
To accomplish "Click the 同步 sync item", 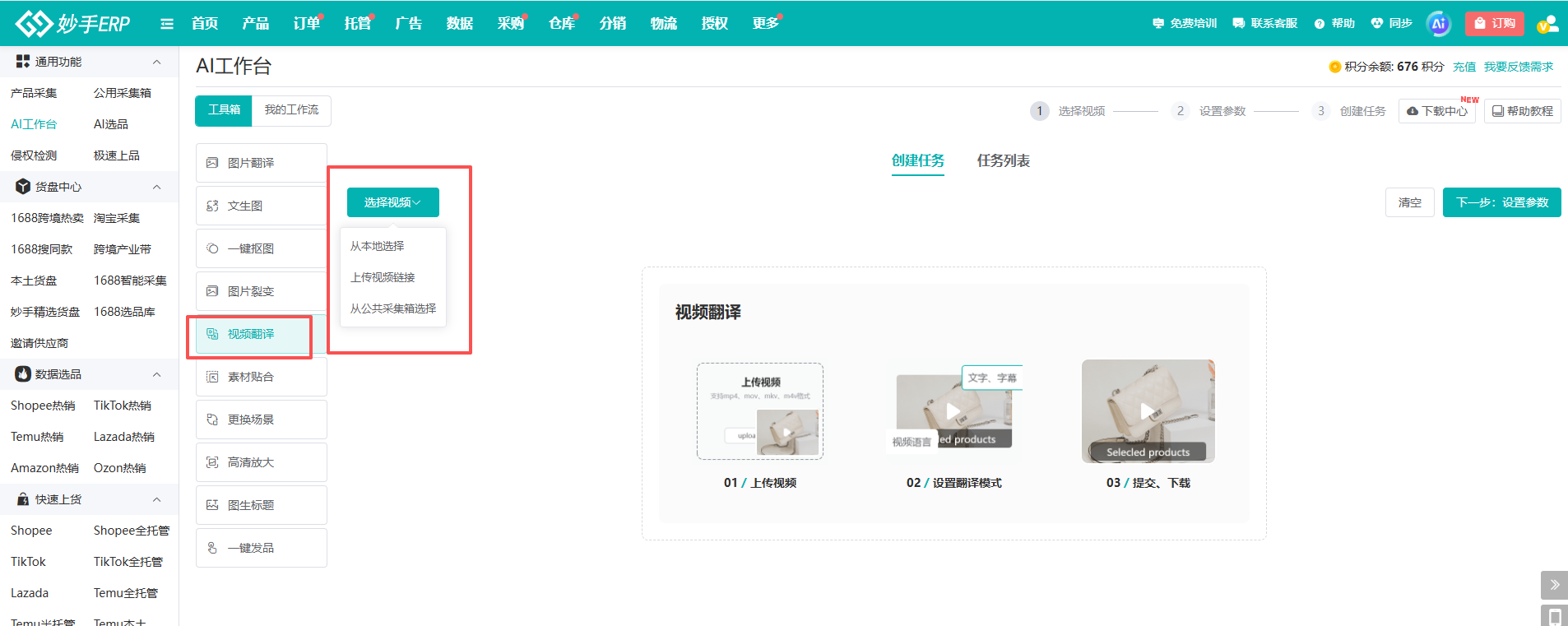I will 1391,24.
